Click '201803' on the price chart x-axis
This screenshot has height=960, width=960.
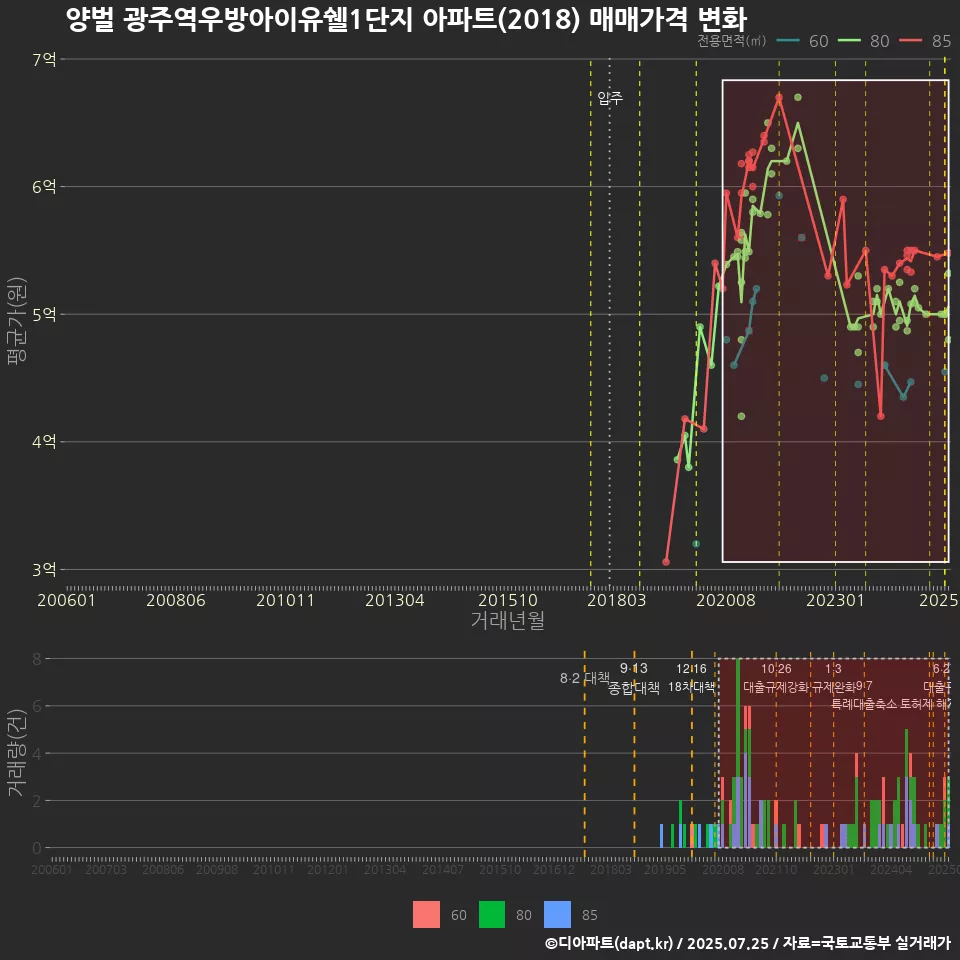point(617,600)
